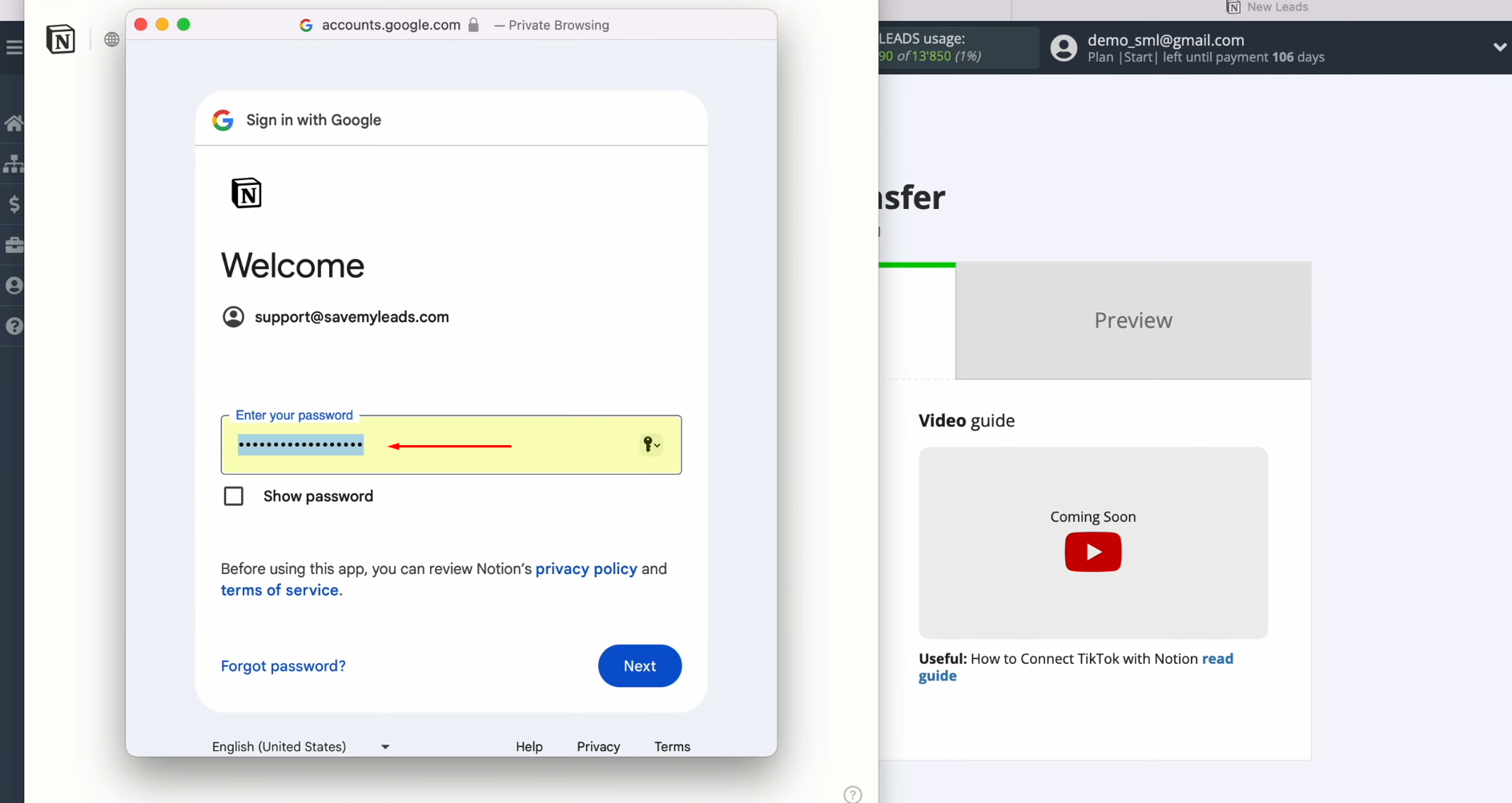Close the Google sign-in popup window
This screenshot has height=803, width=1512.
tap(141, 25)
